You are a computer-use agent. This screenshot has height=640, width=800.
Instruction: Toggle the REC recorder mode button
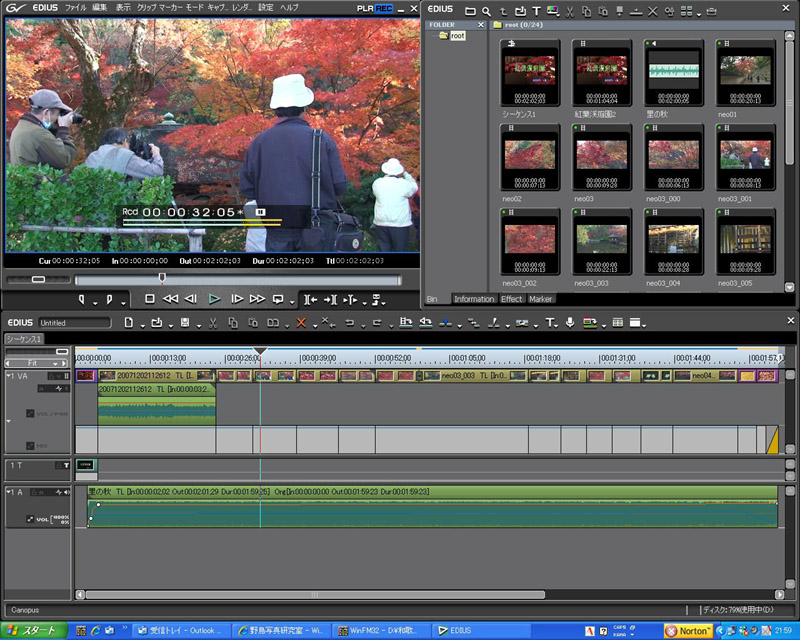[x=384, y=8]
